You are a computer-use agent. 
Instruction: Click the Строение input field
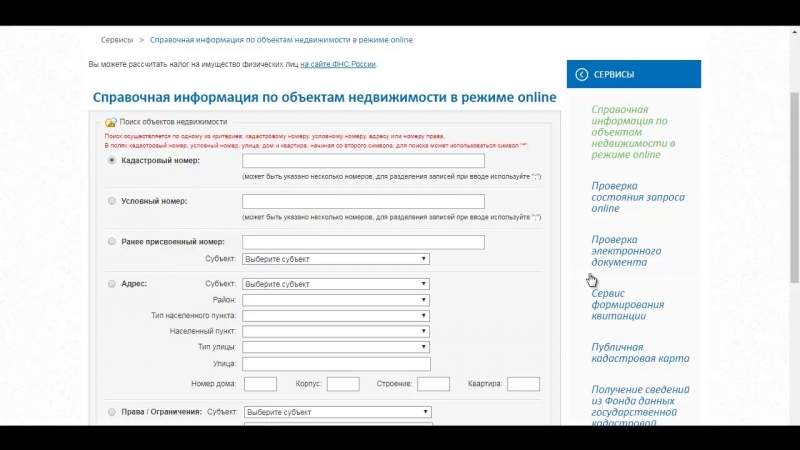(433, 384)
